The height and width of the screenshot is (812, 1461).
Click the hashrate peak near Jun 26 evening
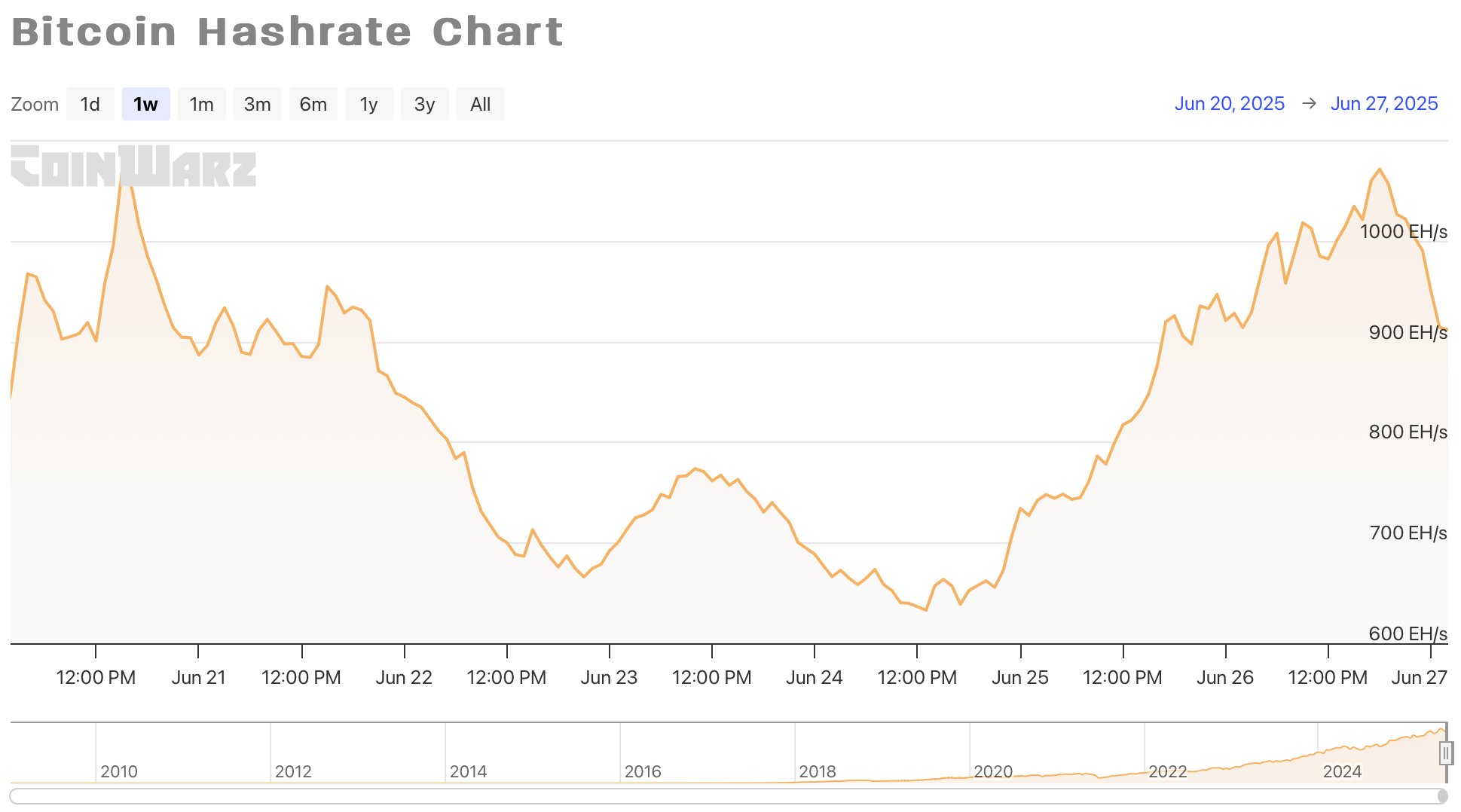click(x=1380, y=169)
